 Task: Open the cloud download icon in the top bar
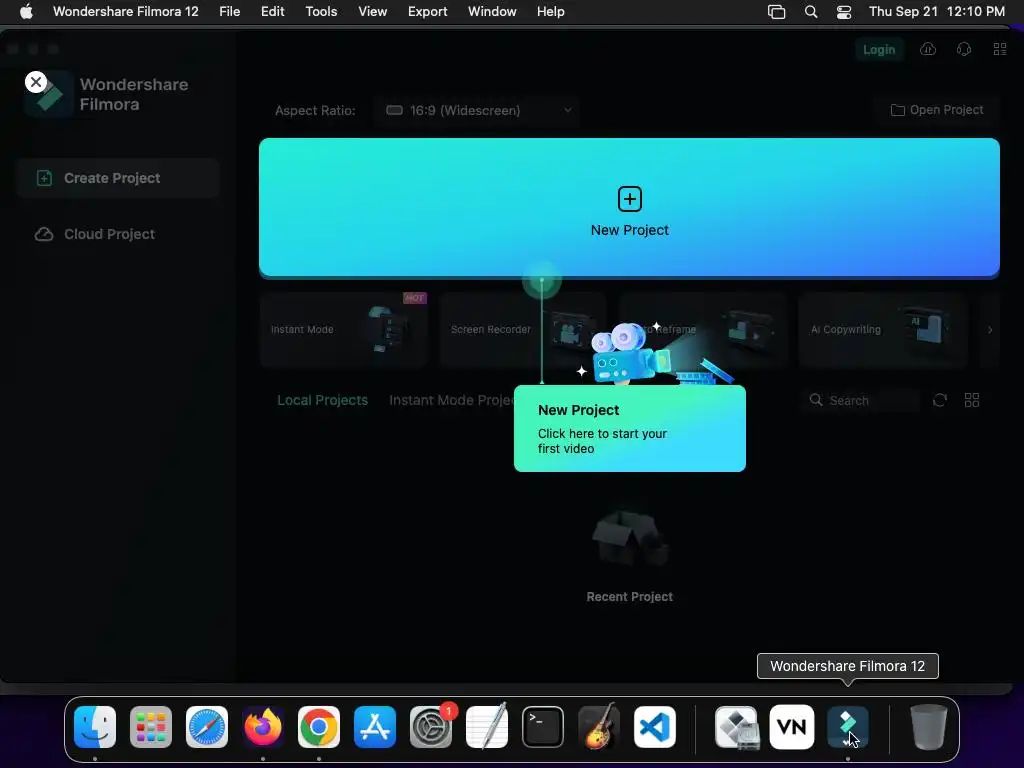point(928,50)
